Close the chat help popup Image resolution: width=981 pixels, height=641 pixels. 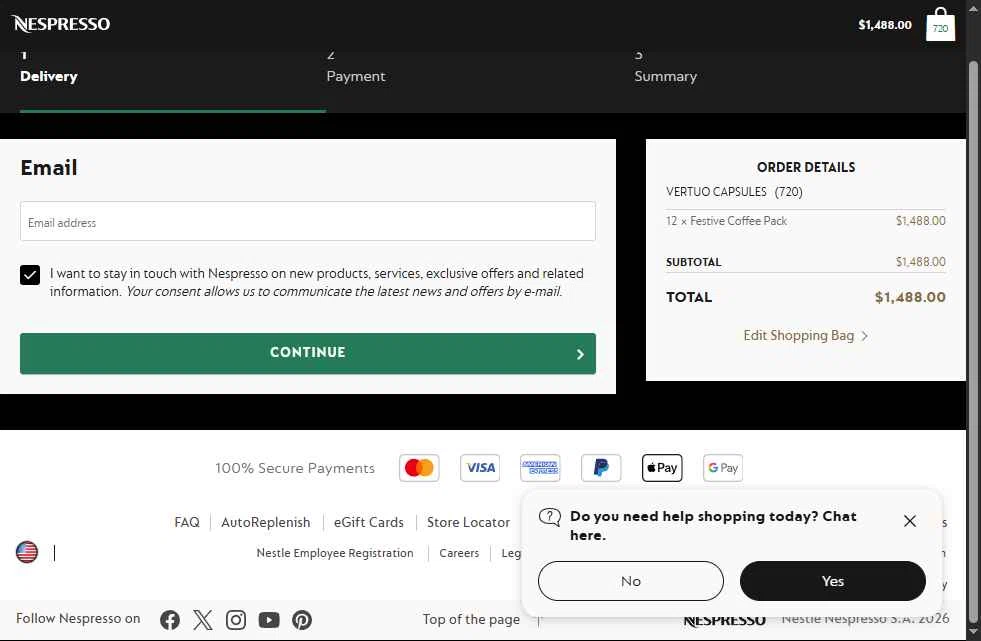click(x=910, y=521)
